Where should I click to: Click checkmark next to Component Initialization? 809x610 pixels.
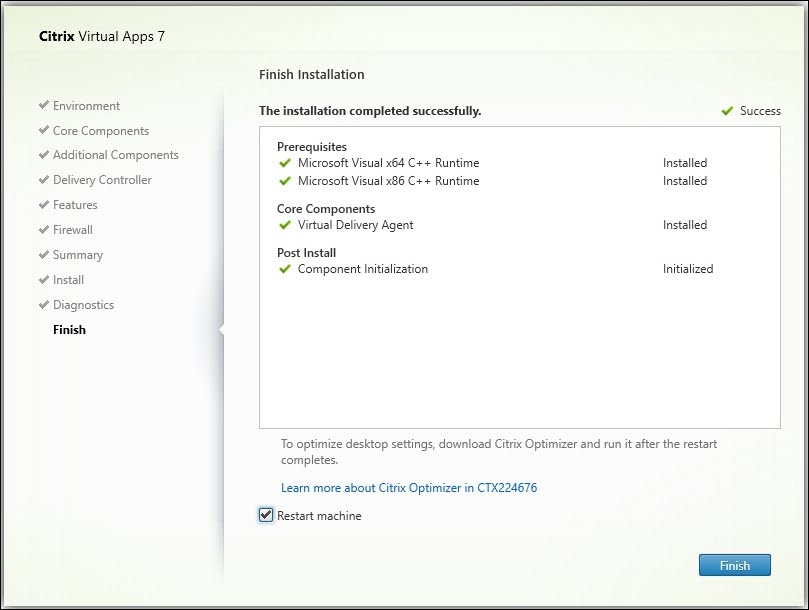coord(286,269)
